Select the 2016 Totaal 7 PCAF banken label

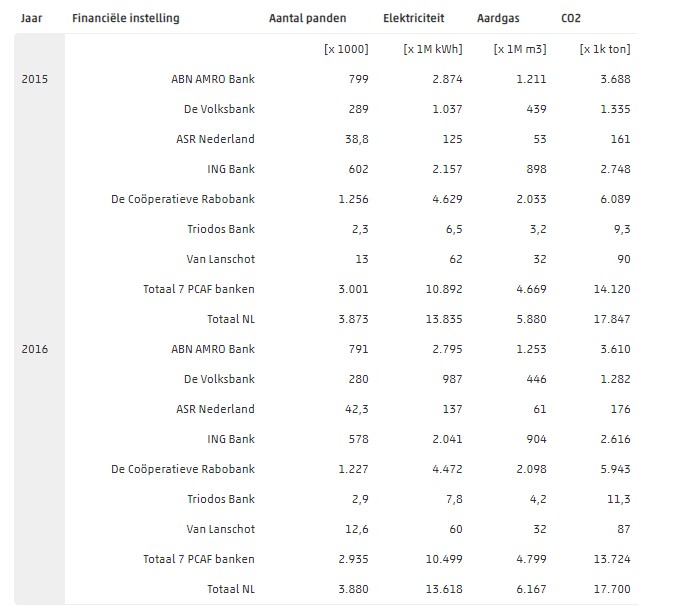(199, 559)
